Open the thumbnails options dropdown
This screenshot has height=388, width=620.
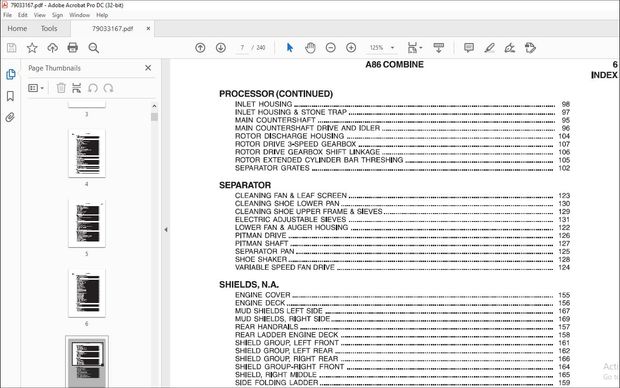pyautogui.click(x=36, y=88)
